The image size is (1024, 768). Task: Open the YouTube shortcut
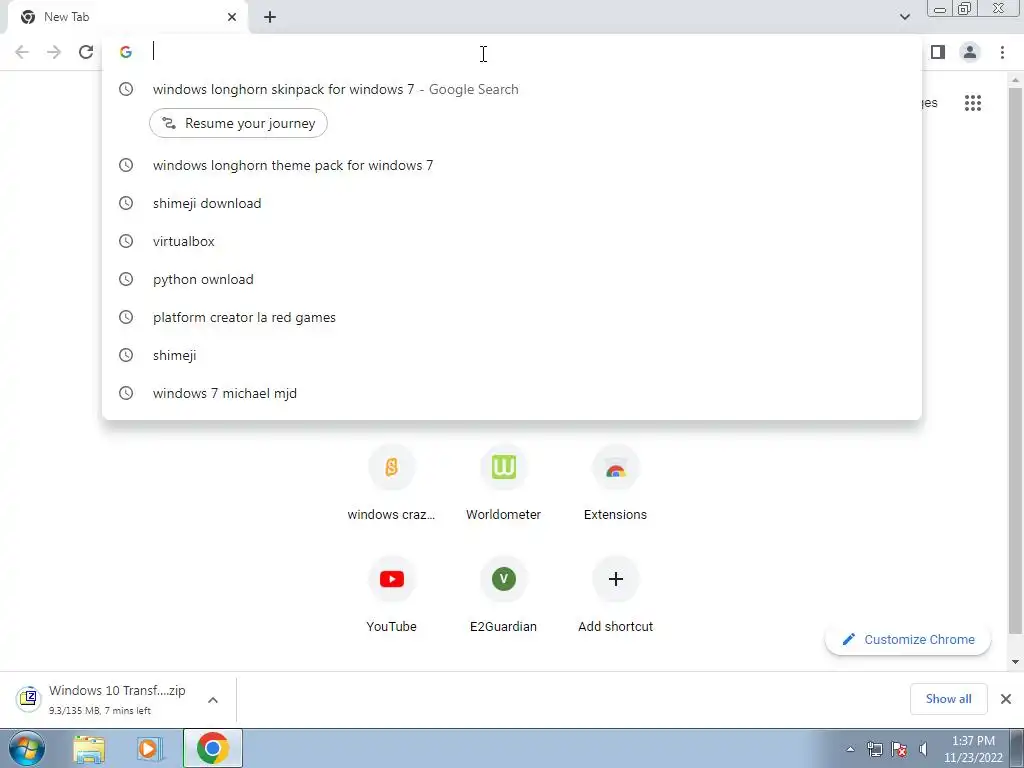click(x=391, y=594)
